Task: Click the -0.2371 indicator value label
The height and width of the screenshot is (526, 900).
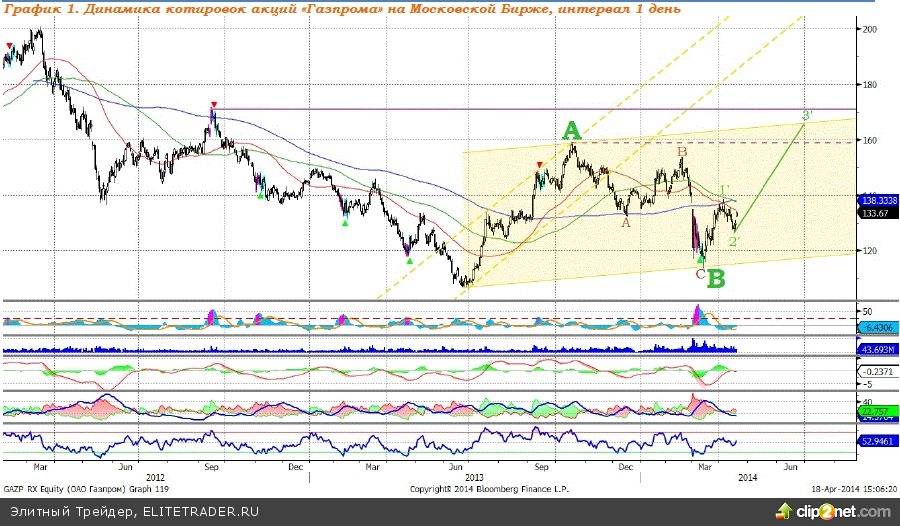Action: tap(876, 371)
